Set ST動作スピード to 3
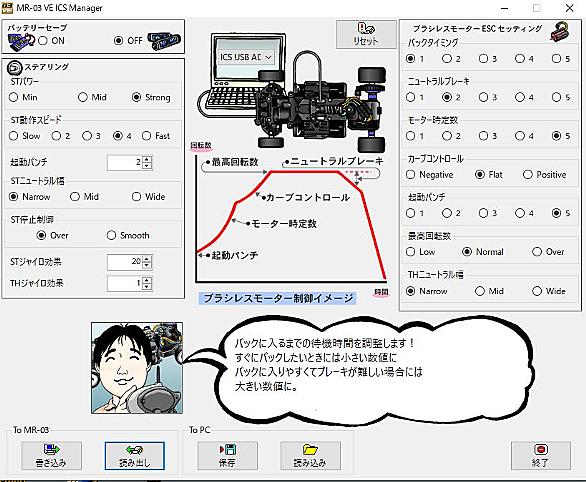This screenshot has height=482, width=586. [x=92, y=136]
